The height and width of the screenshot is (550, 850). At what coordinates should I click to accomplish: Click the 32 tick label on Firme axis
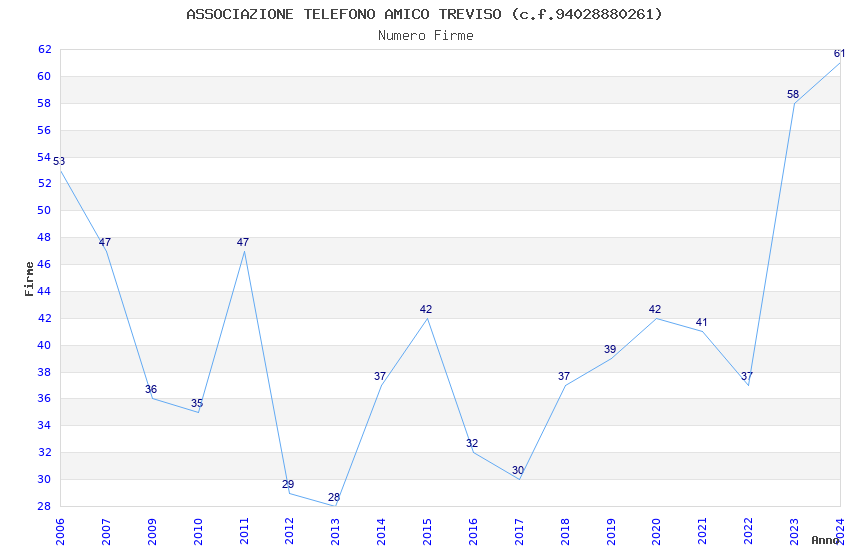click(44, 452)
